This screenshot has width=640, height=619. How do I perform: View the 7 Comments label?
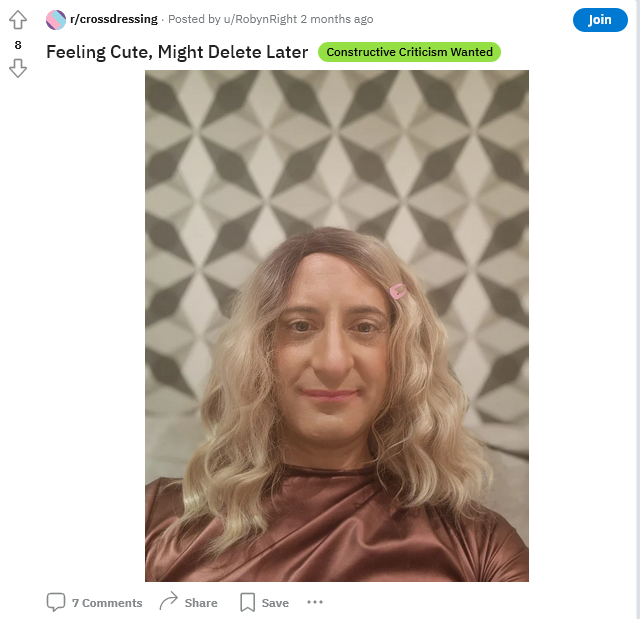(x=107, y=603)
